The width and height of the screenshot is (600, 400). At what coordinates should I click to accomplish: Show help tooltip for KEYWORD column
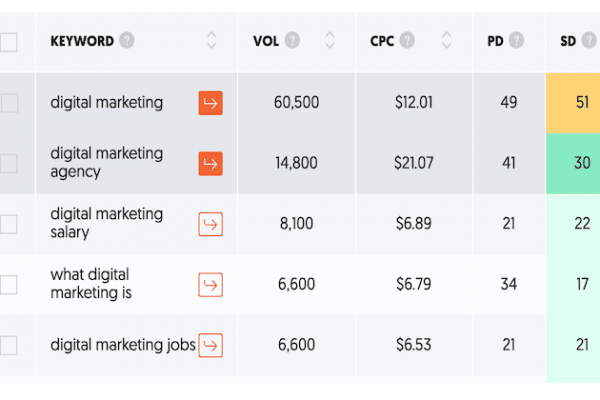pos(127,40)
